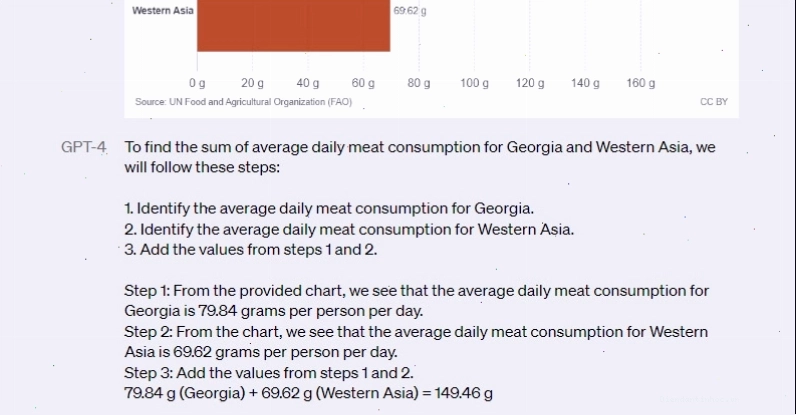Image resolution: width=796 pixels, height=416 pixels.
Task: Click list item 2 about Western Asia
Action: pos(349,230)
